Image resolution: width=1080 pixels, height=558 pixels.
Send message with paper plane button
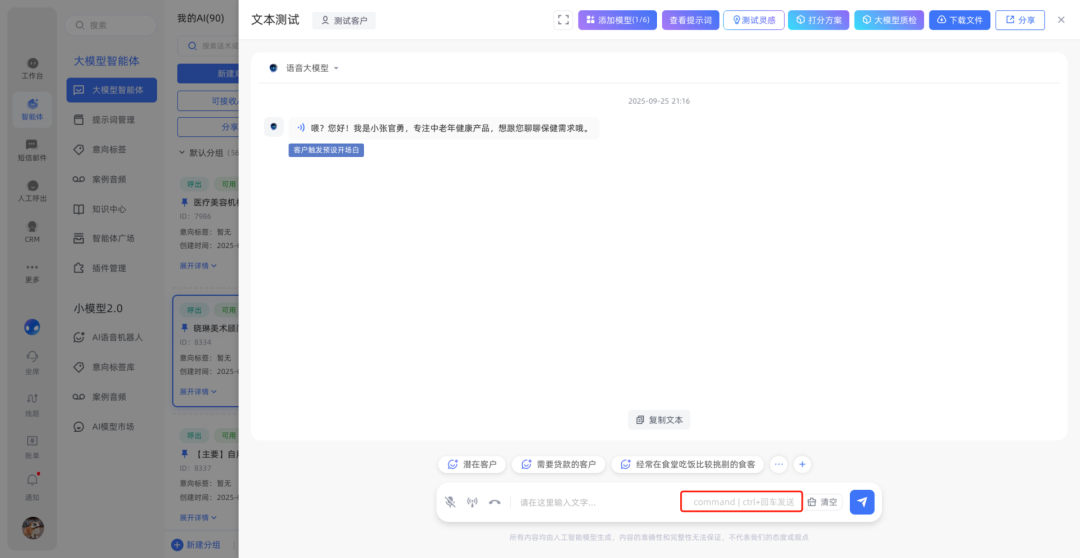point(861,502)
